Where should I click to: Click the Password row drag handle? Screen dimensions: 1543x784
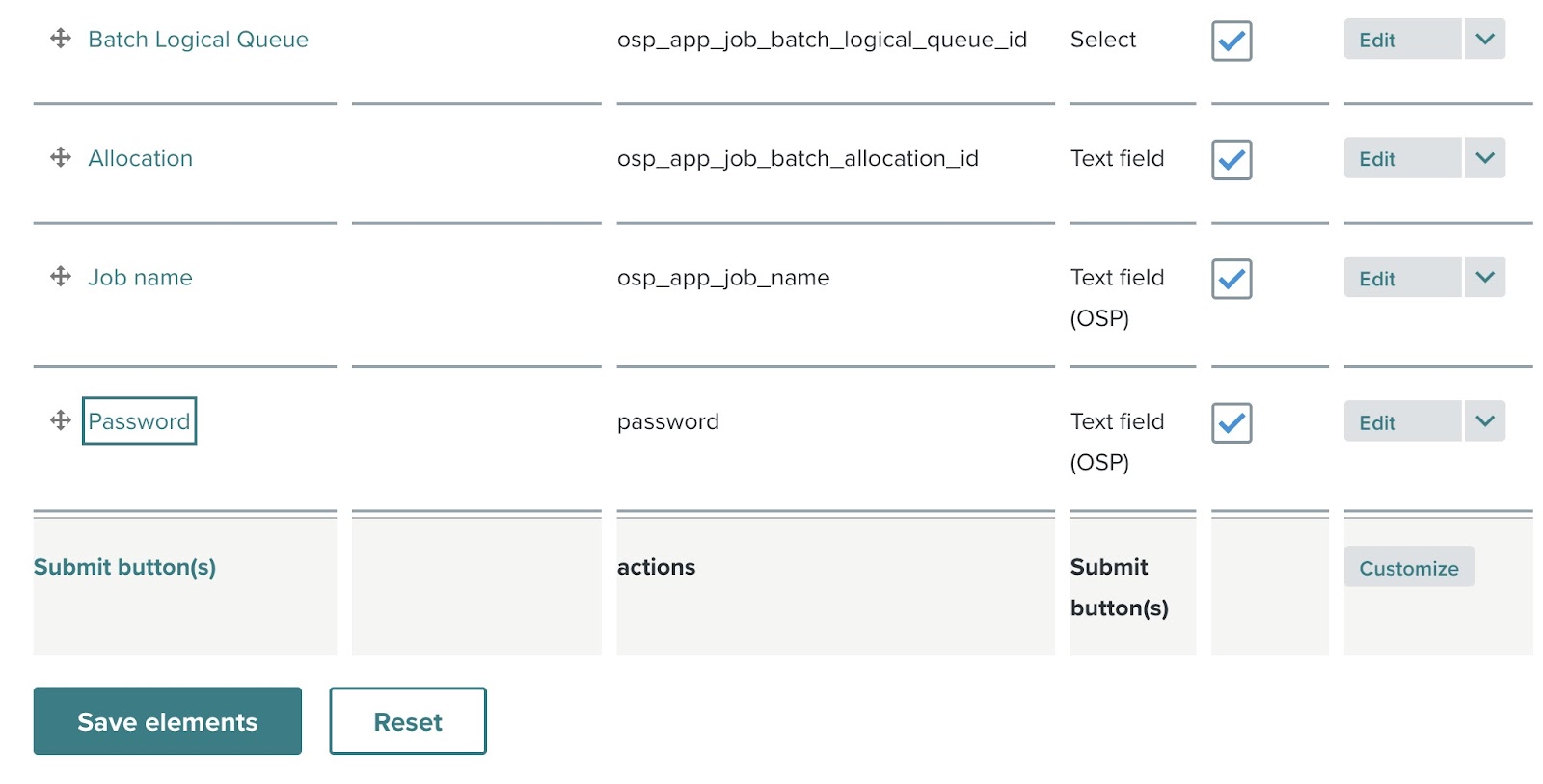tap(61, 420)
